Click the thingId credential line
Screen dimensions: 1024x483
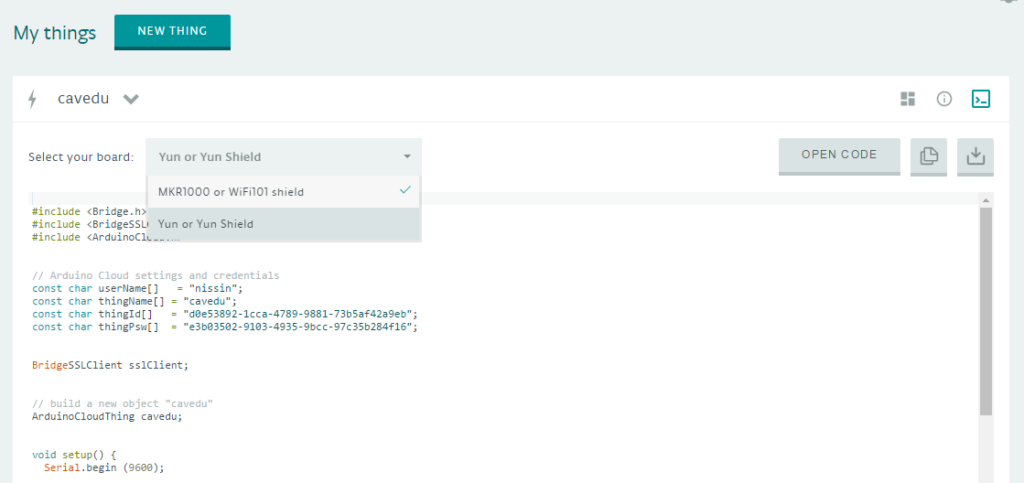click(225, 314)
